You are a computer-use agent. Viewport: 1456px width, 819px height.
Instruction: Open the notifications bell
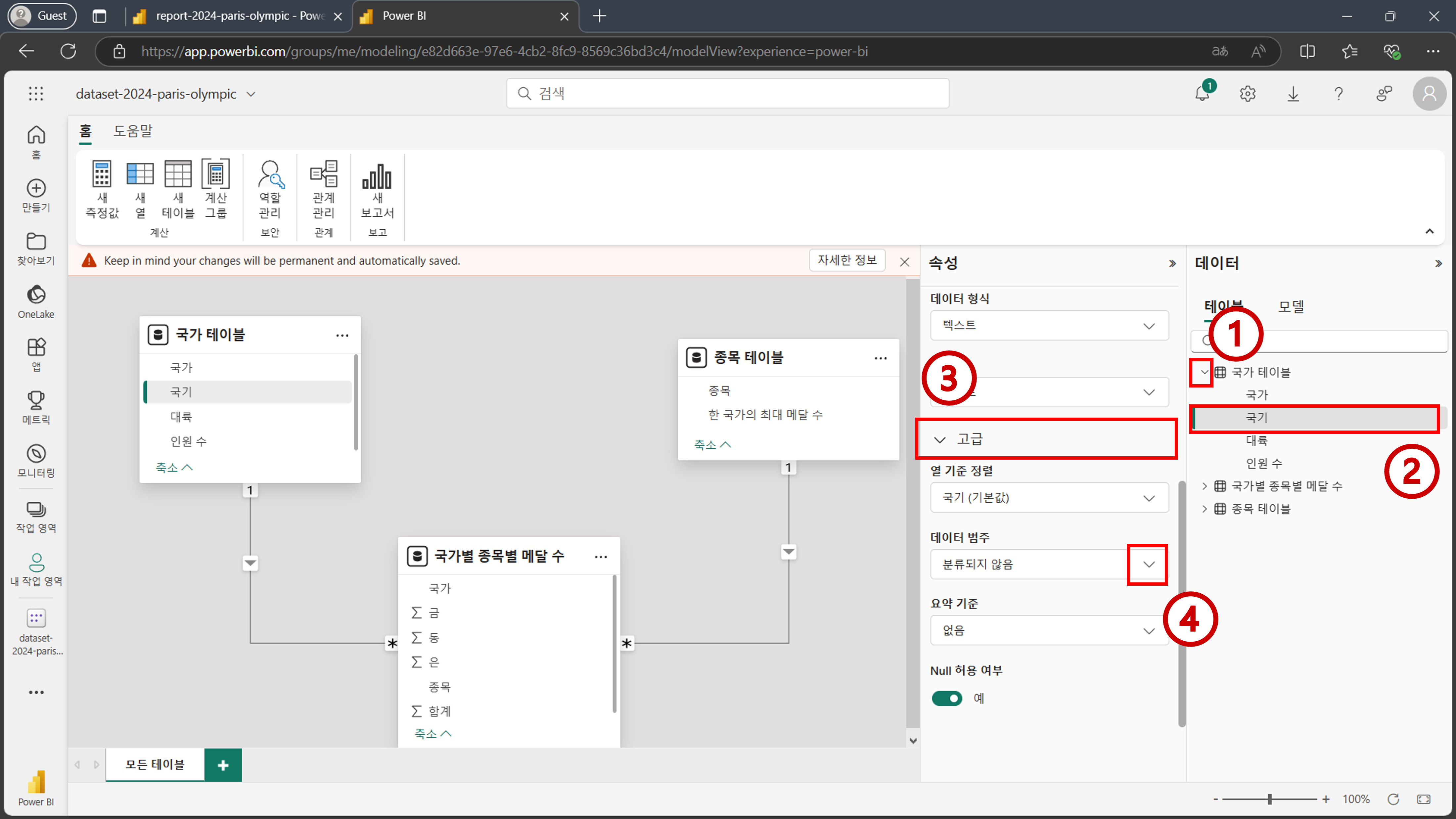pos(1203,93)
